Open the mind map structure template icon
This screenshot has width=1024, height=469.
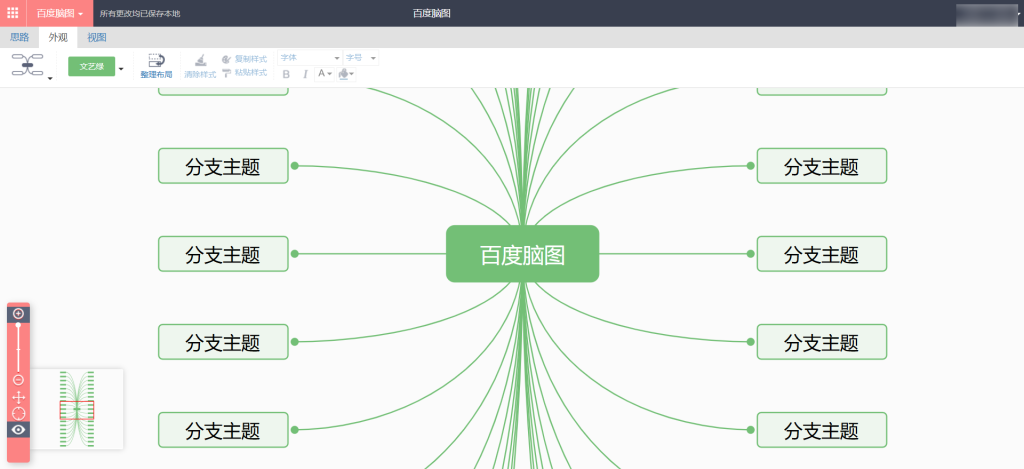pos(27,65)
